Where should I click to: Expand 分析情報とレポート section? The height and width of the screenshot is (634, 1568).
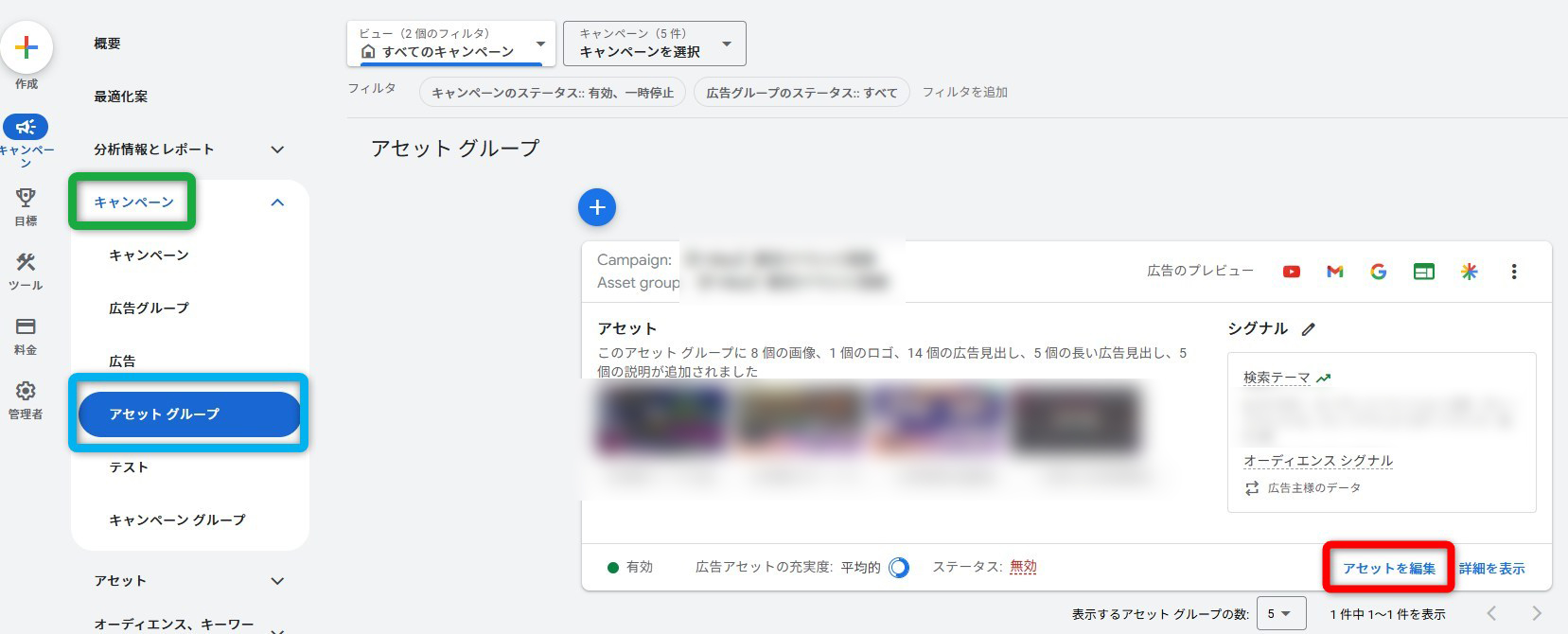[x=277, y=150]
